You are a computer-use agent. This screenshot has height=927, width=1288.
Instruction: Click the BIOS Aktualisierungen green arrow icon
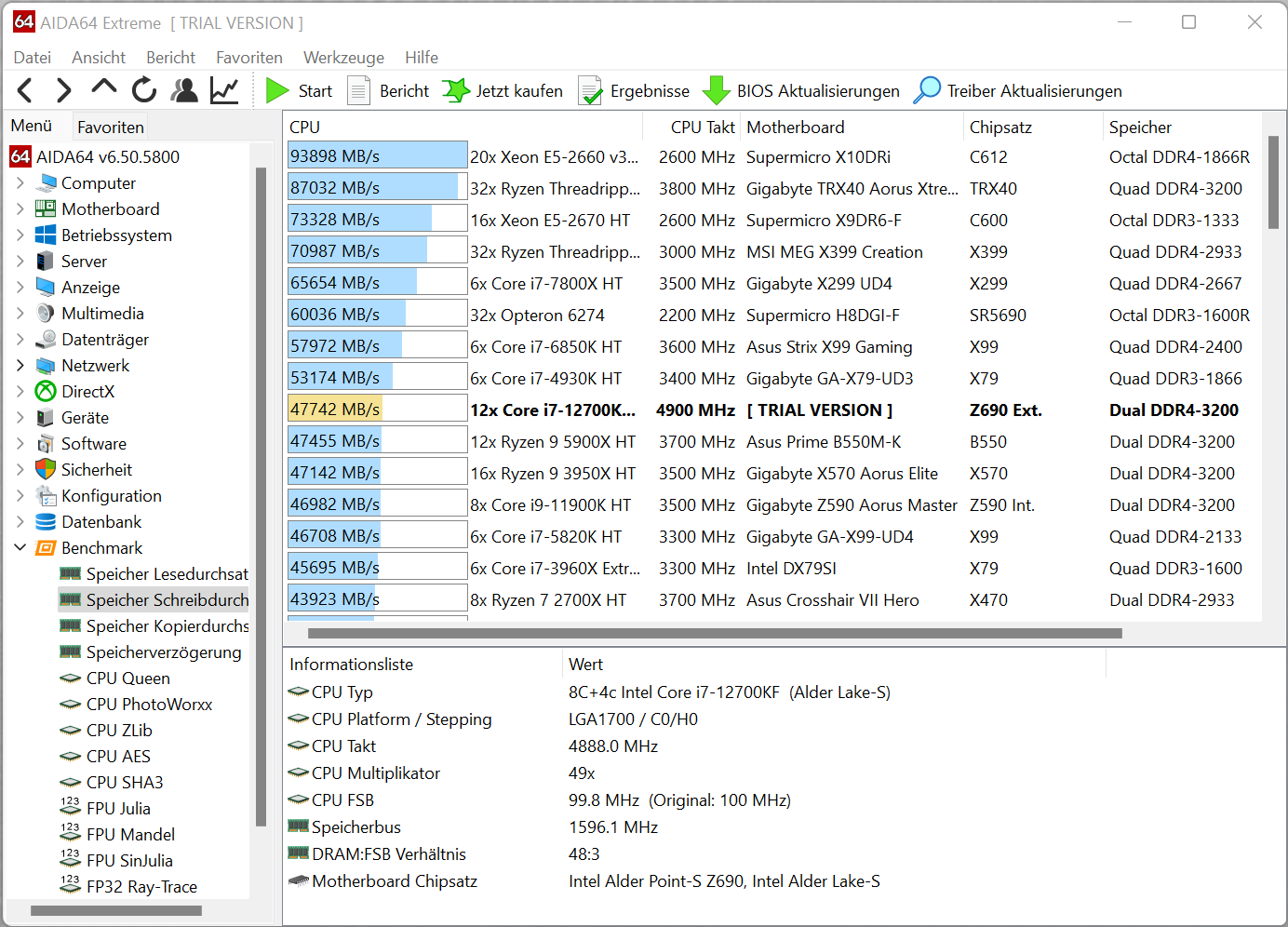pos(716,90)
